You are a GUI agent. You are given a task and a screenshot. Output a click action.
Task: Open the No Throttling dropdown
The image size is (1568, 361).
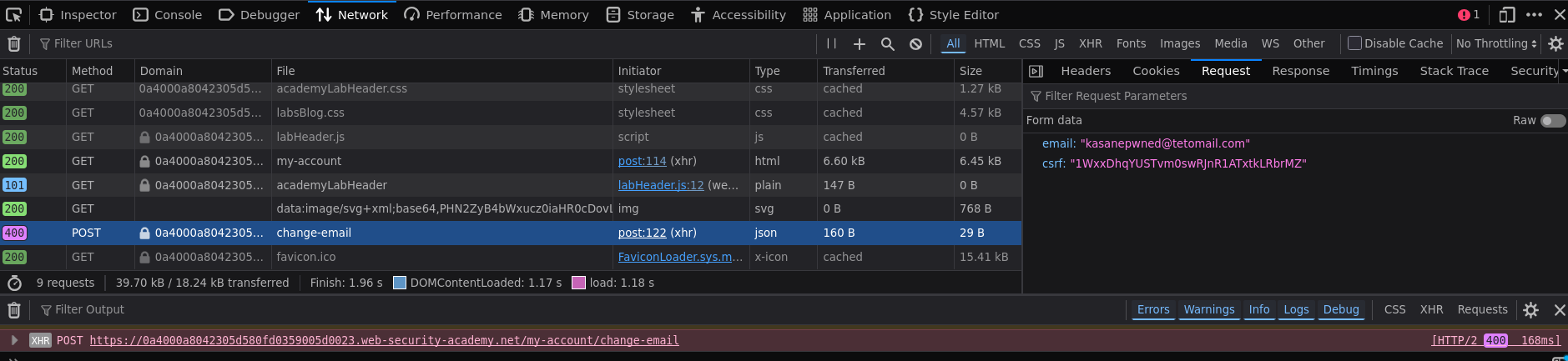pos(1496,43)
